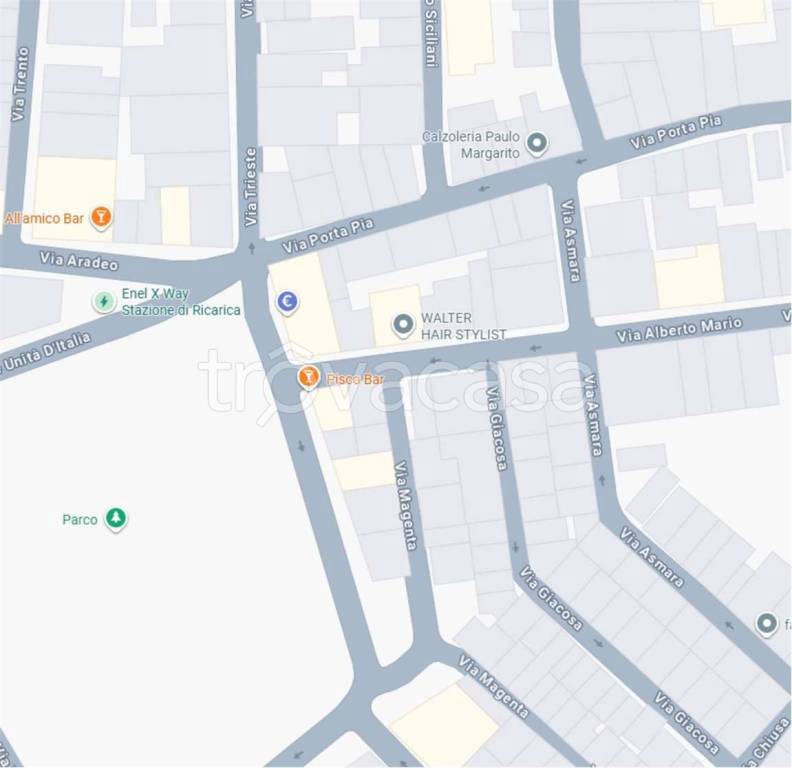Viewport: 792px width, 768px height.
Task: Click the Parco label text
Action: pyautogui.click(x=80, y=519)
